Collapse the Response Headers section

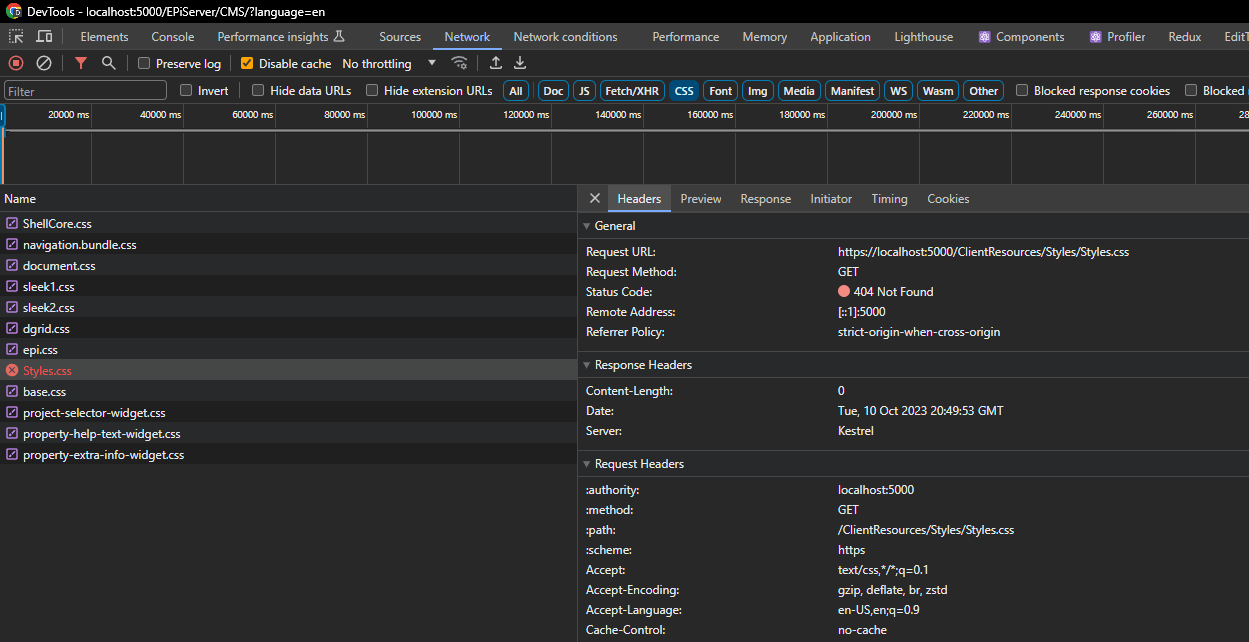587,365
